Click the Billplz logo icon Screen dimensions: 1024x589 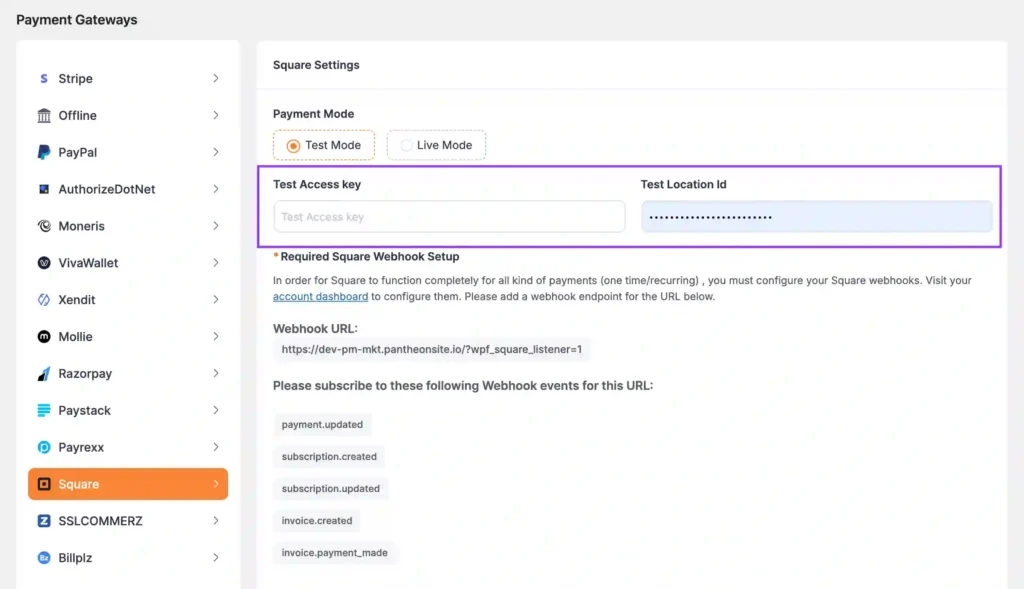(x=44, y=558)
